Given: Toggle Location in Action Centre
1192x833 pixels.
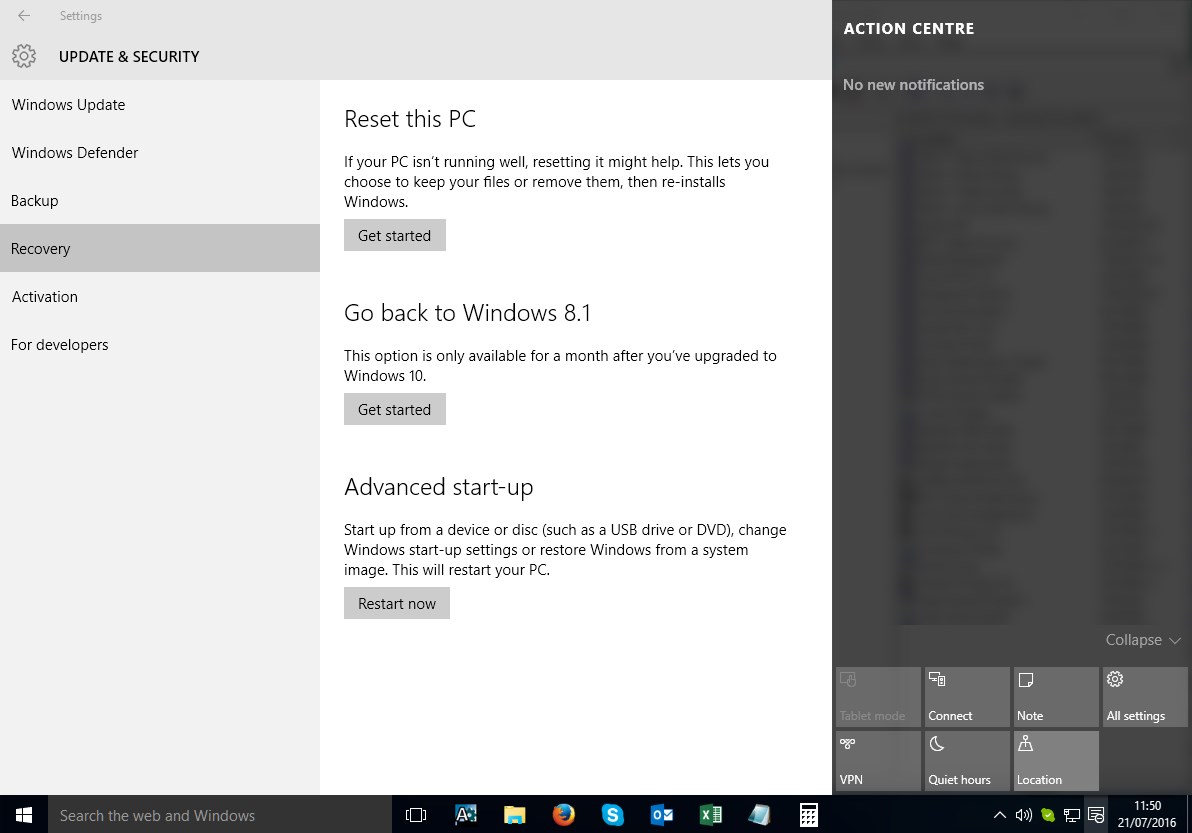Looking at the screenshot, I should pos(1056,761).
